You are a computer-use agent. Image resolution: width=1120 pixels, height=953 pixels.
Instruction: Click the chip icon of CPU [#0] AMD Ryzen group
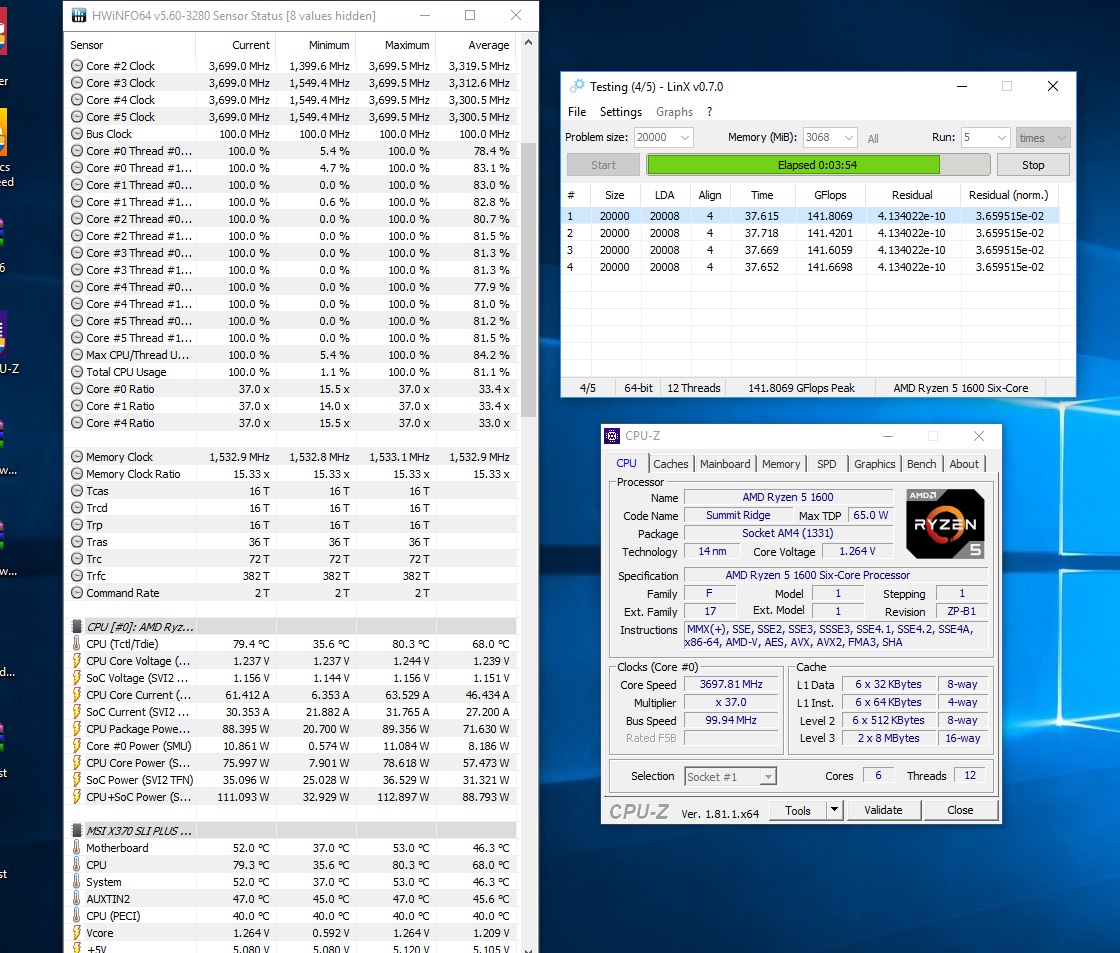pos(76,627)
